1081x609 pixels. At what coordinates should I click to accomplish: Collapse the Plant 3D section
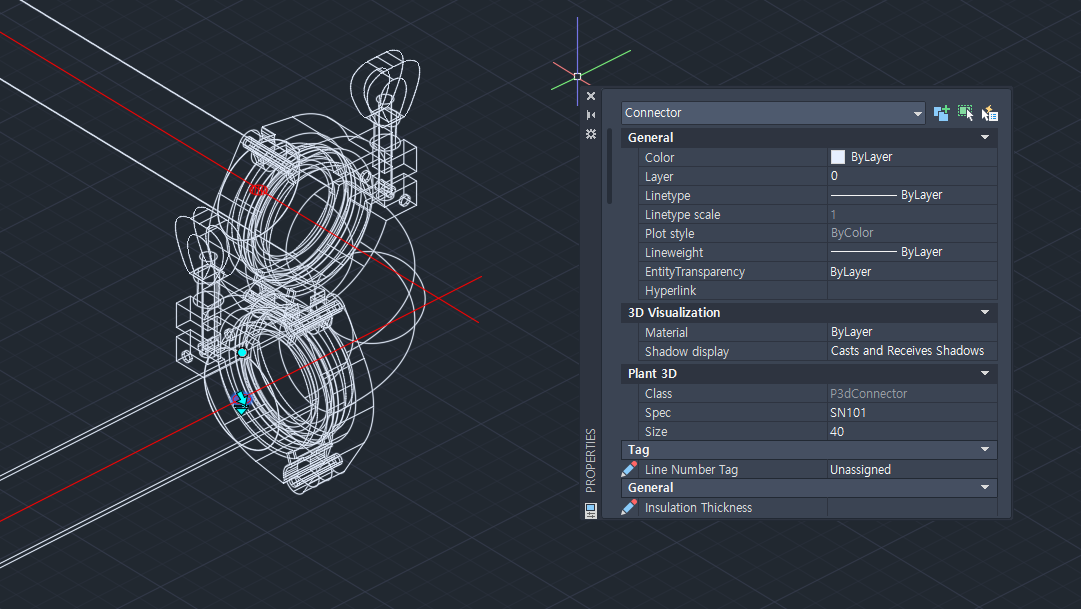(985, 373)
